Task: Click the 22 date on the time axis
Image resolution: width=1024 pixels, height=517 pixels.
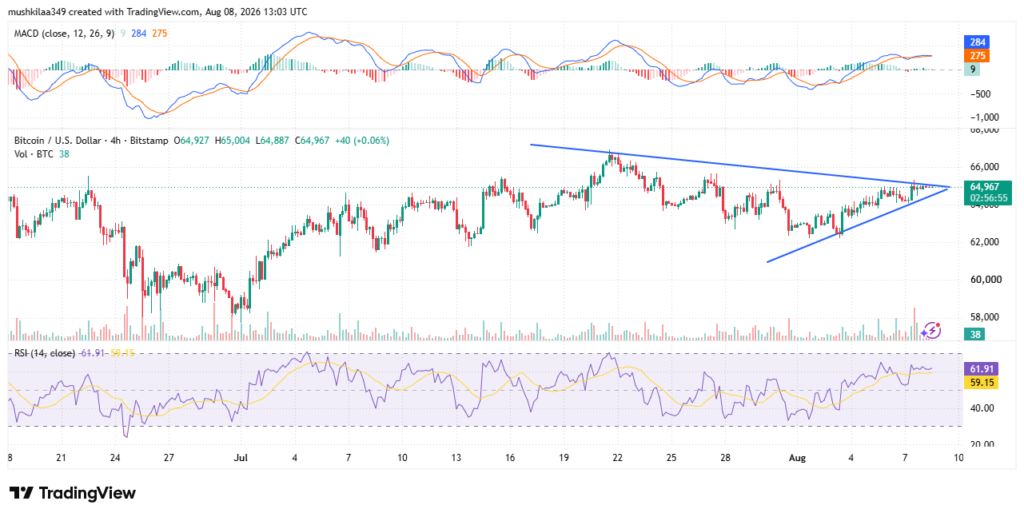Action: [x=618, y=458]
